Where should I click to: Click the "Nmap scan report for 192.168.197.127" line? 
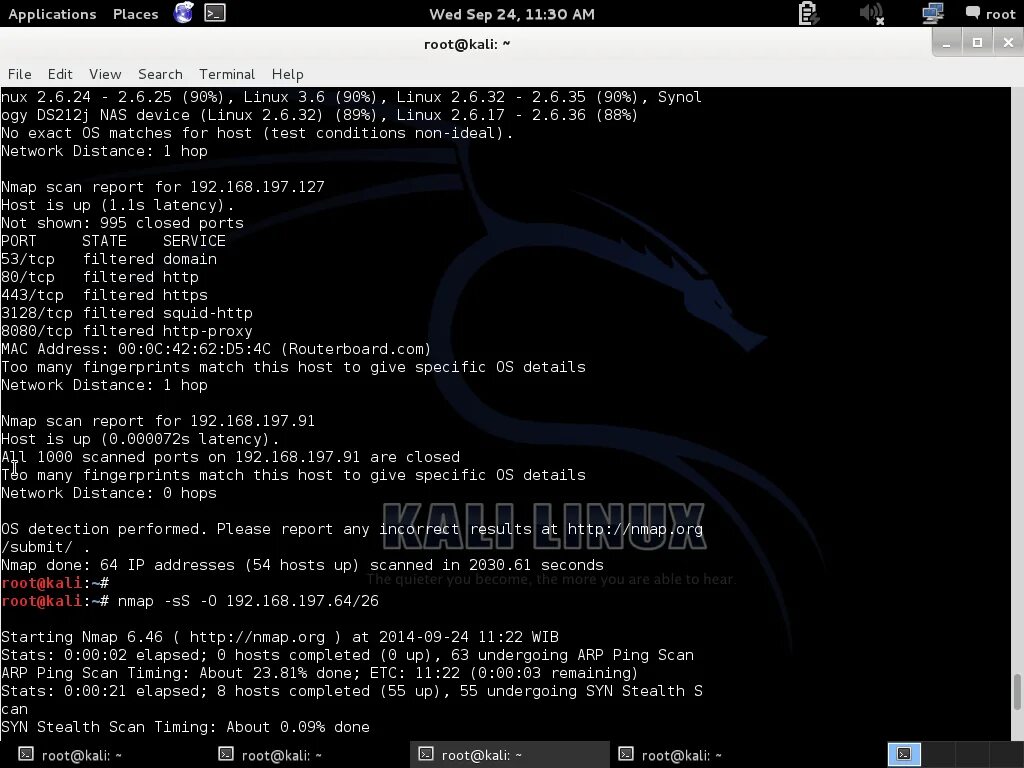pos(163,187)
